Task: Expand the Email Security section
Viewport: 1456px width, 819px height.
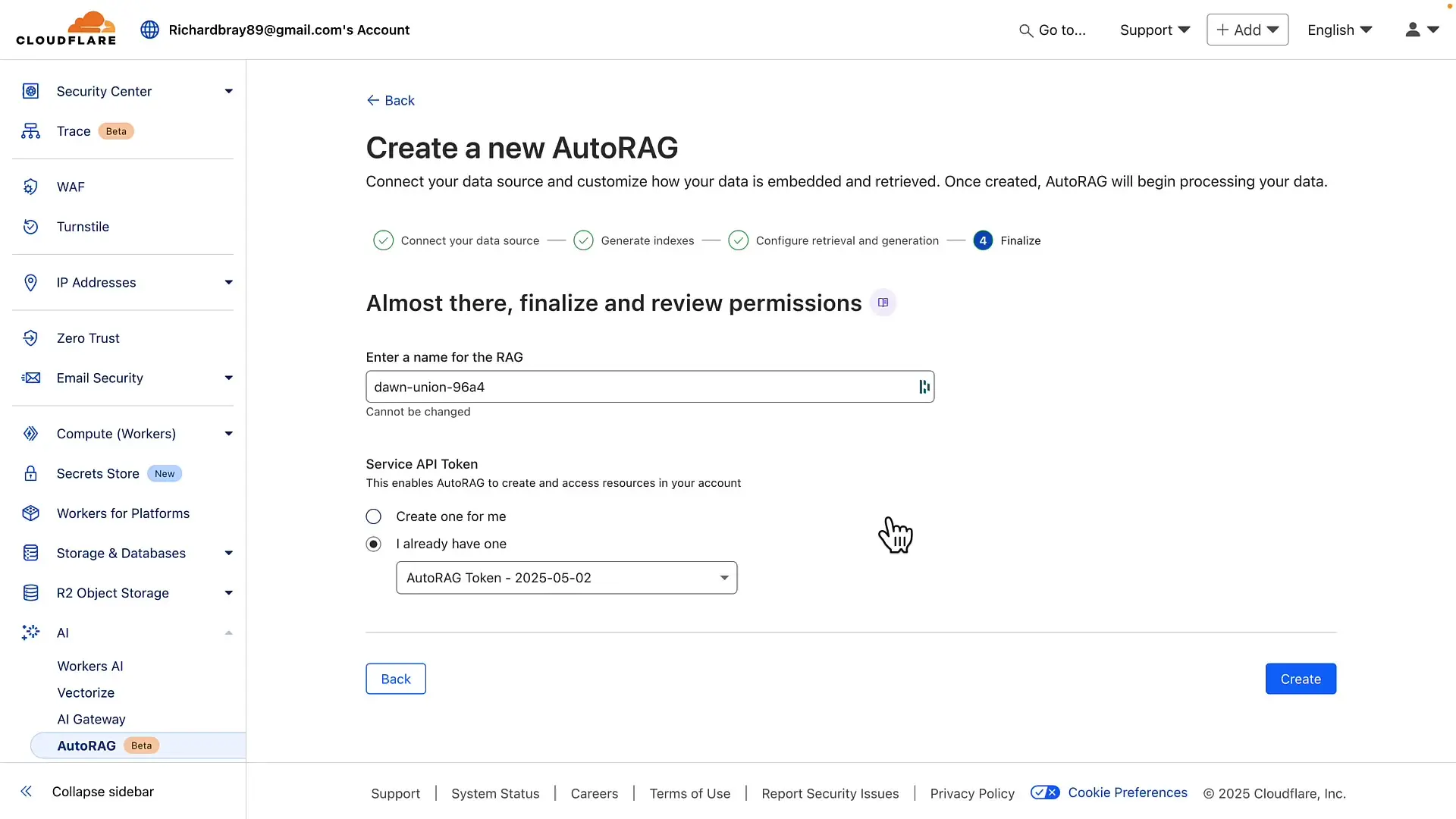Action: (x=228, y=378)
